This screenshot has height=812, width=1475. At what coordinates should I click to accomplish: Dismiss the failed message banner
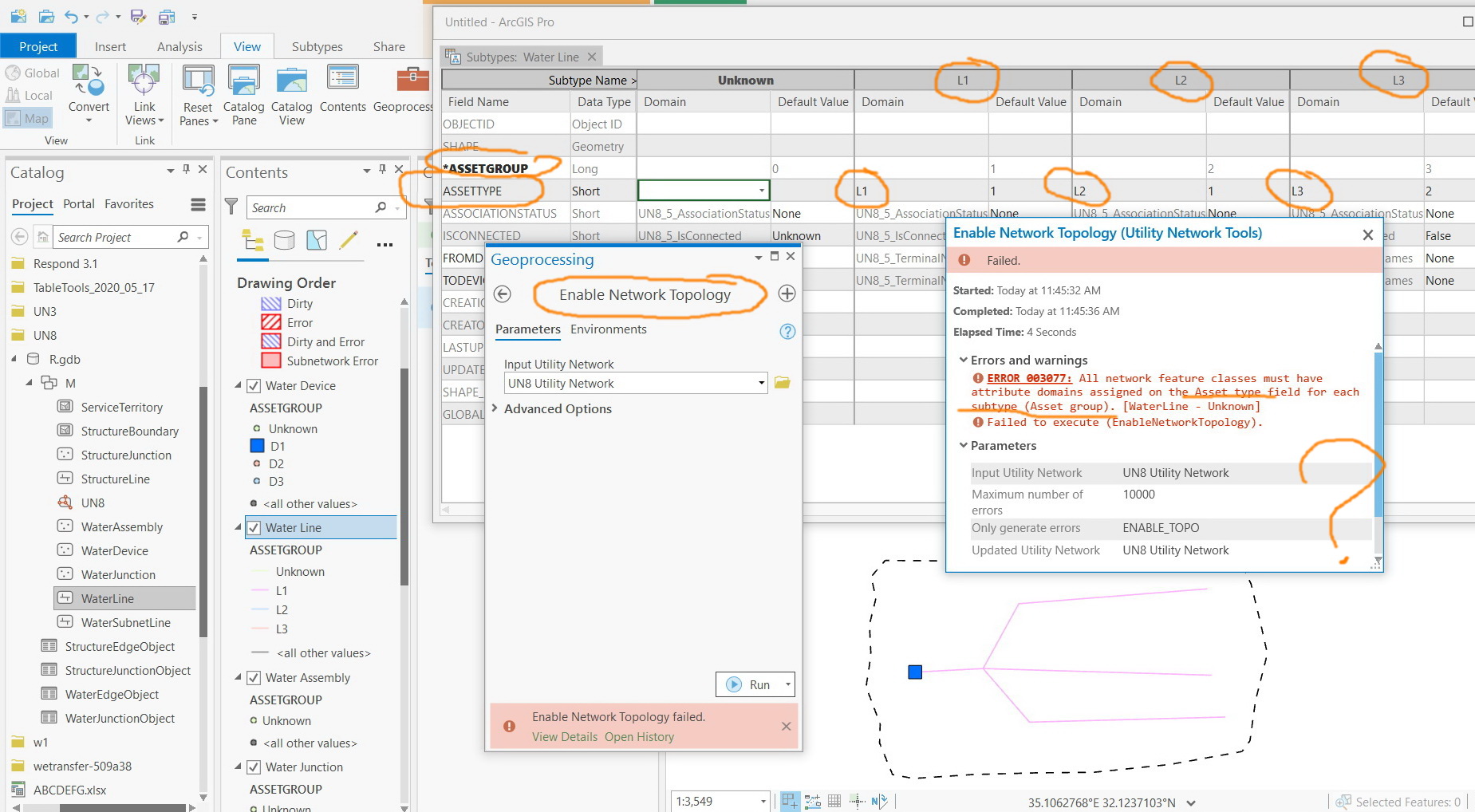(787, 727)
